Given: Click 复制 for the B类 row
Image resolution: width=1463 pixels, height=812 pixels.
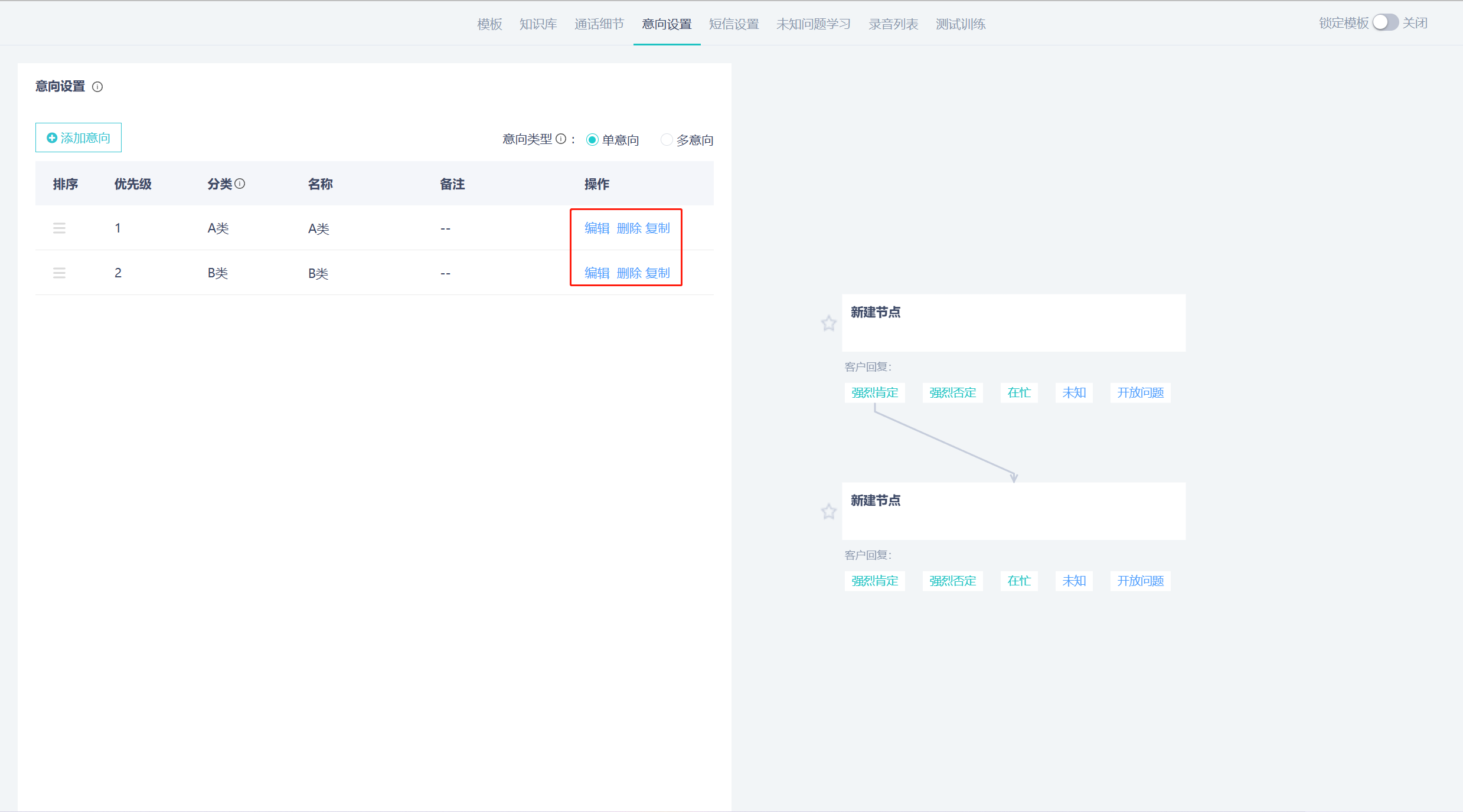Looking at the screenshot, I should coord(658,273).
